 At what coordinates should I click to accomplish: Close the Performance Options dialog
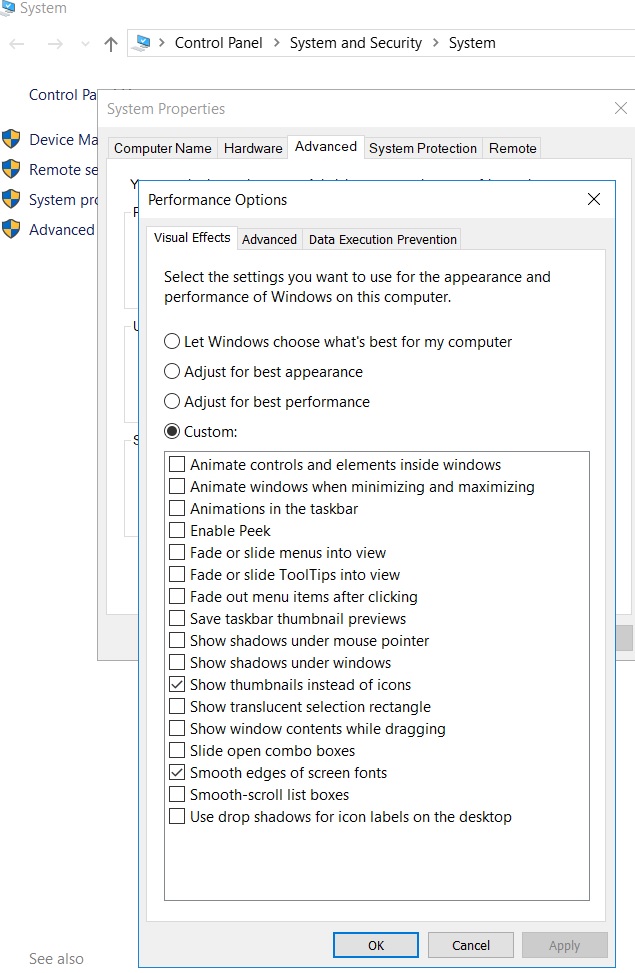tap(594, 200)
